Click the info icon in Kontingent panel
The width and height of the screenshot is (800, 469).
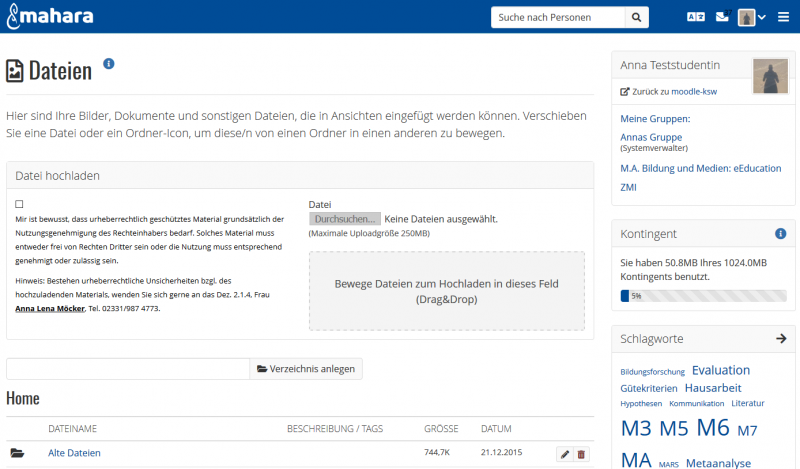pyautogui.click(x=781, y=234)
